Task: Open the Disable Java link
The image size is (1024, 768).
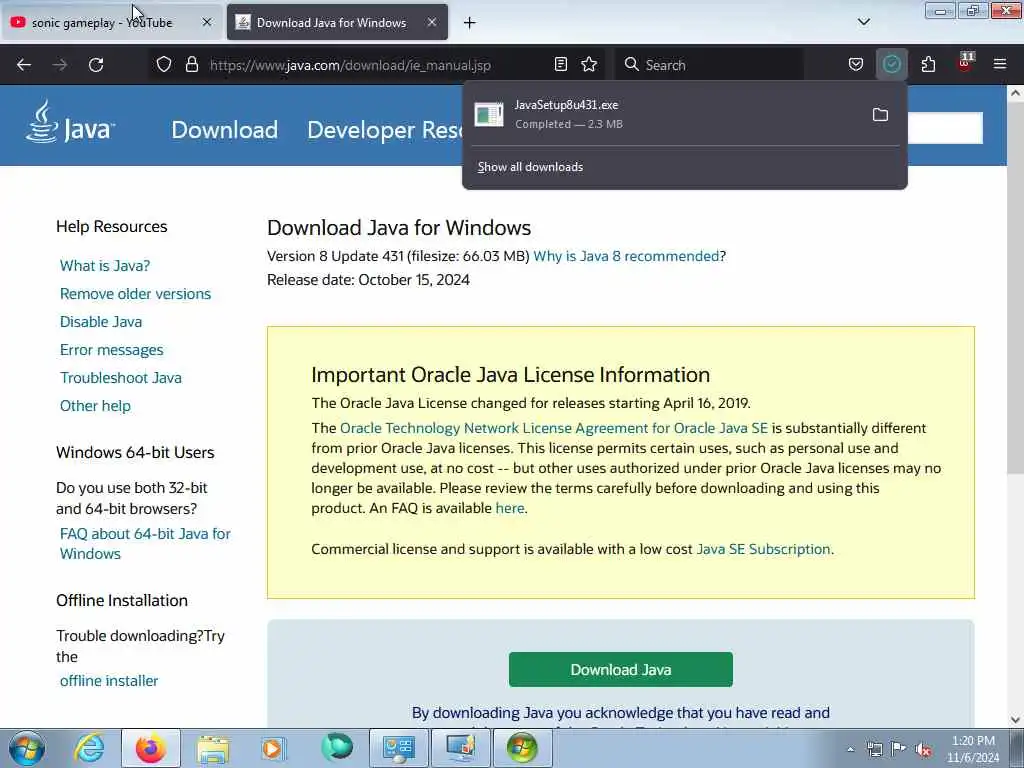Action: tap(101, 322)
